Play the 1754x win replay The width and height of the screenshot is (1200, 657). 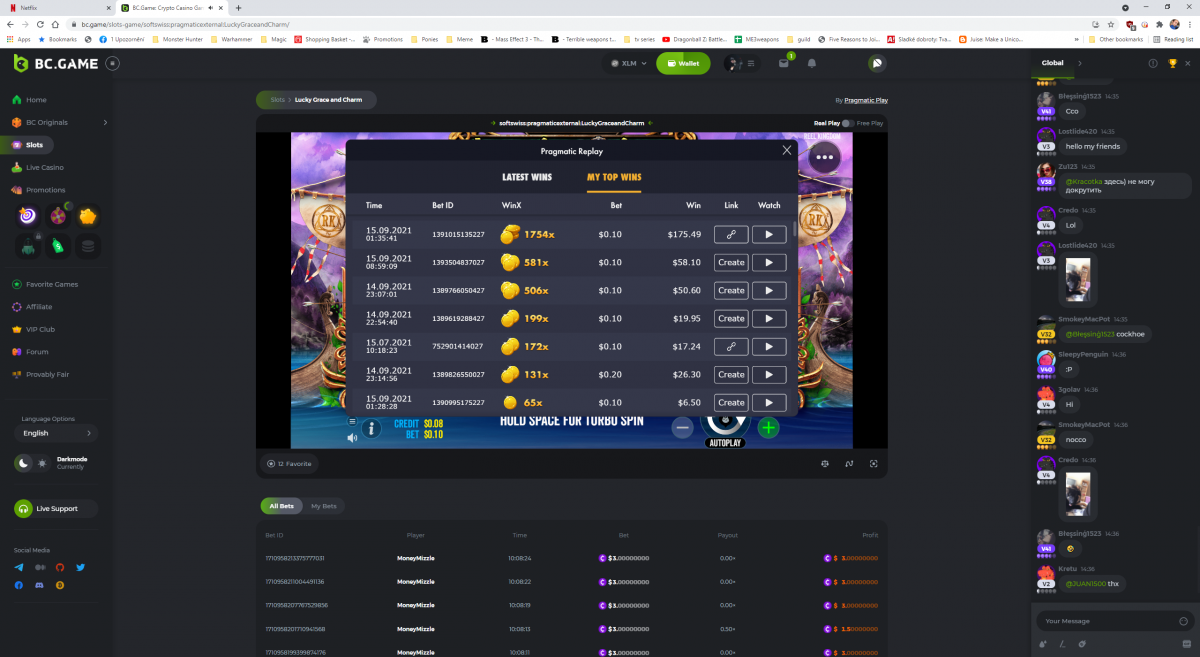click(769, 235)
